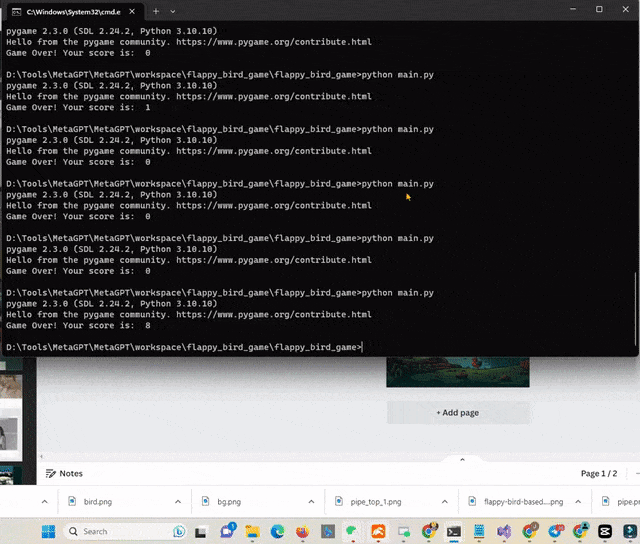
Task: Open CapCut icon in taskbar
Action: [605, 531]
